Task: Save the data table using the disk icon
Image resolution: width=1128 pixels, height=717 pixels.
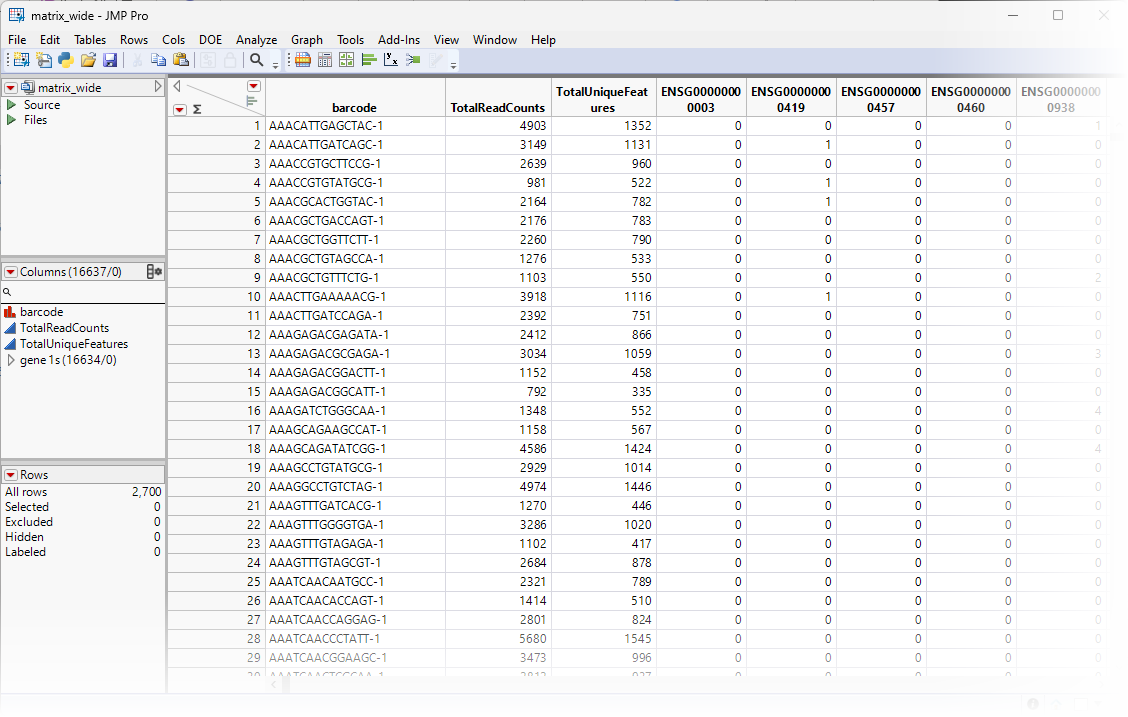Action: pyautogui.click(x=109, y=60)
